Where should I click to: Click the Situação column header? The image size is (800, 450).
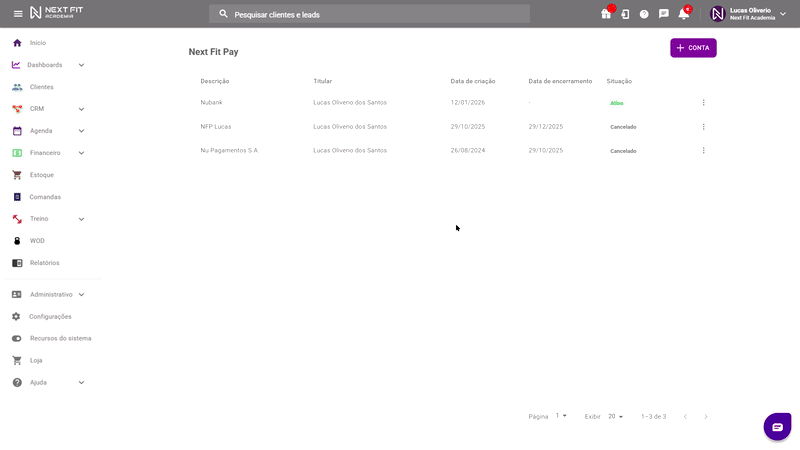pos(619,81)
